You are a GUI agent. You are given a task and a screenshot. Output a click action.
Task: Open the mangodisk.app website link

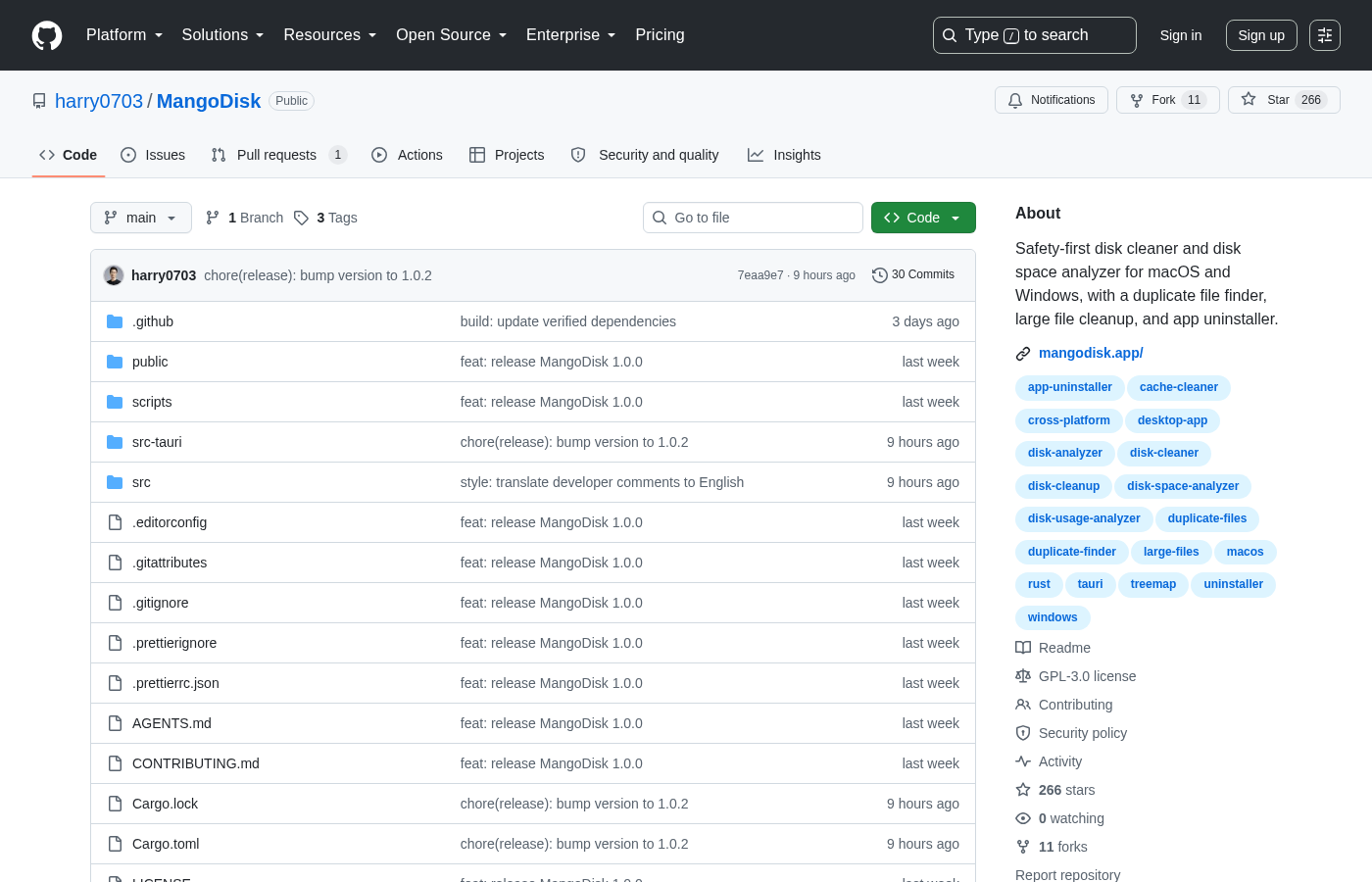point(1091,353)
